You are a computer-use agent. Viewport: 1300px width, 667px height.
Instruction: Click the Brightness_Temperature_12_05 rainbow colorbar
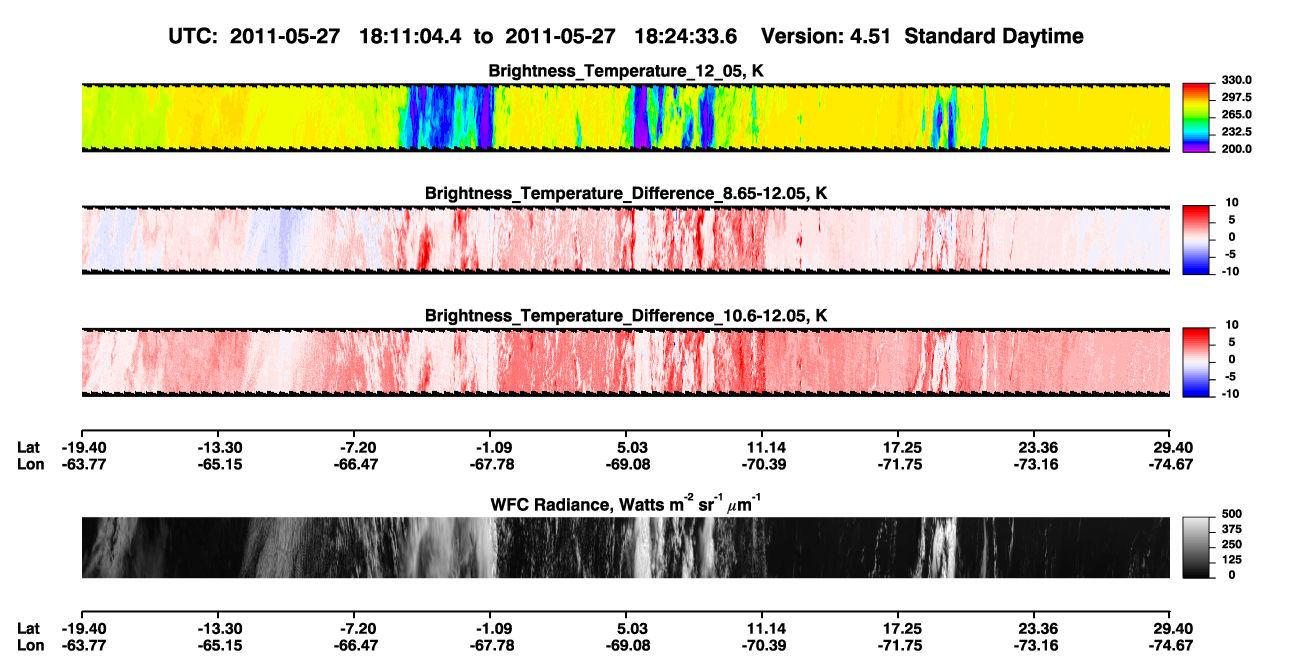1197,118
